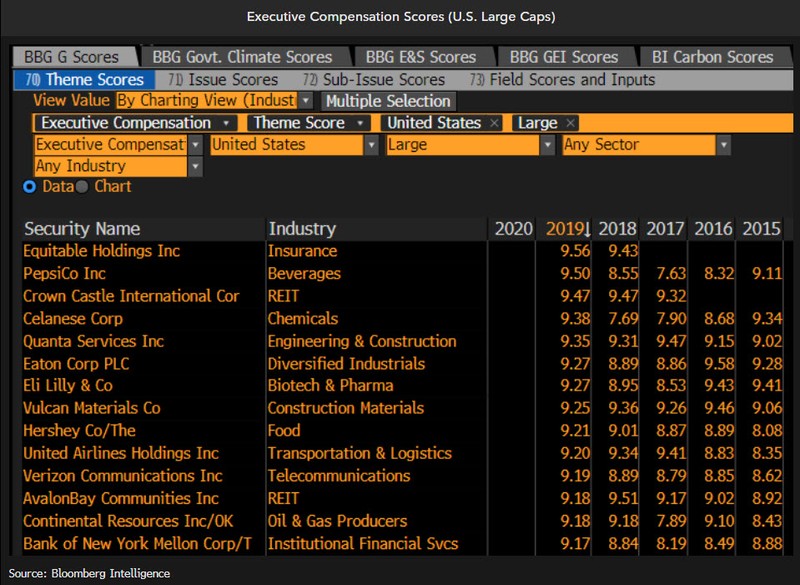Viewport: 800px width, 585px height.
Task: Open Vulcan Materials Co security
Action: [92, 408]
